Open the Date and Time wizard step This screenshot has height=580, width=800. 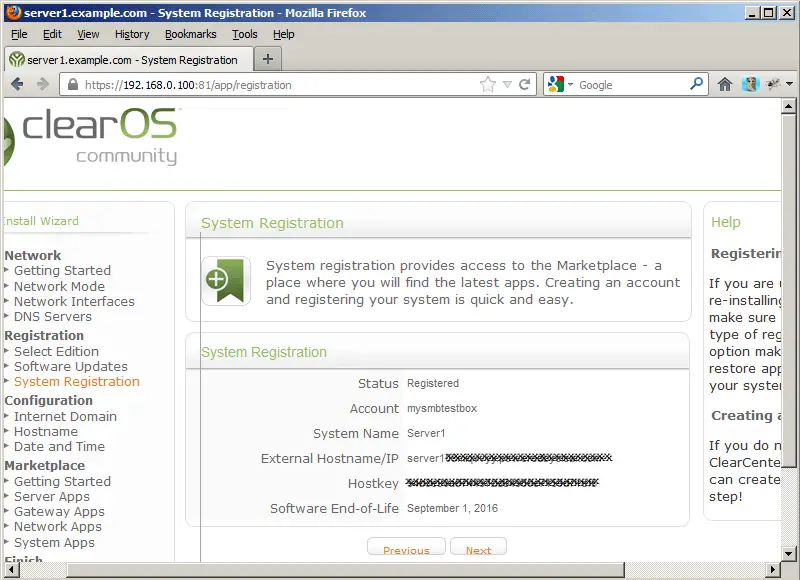[59, 446]
